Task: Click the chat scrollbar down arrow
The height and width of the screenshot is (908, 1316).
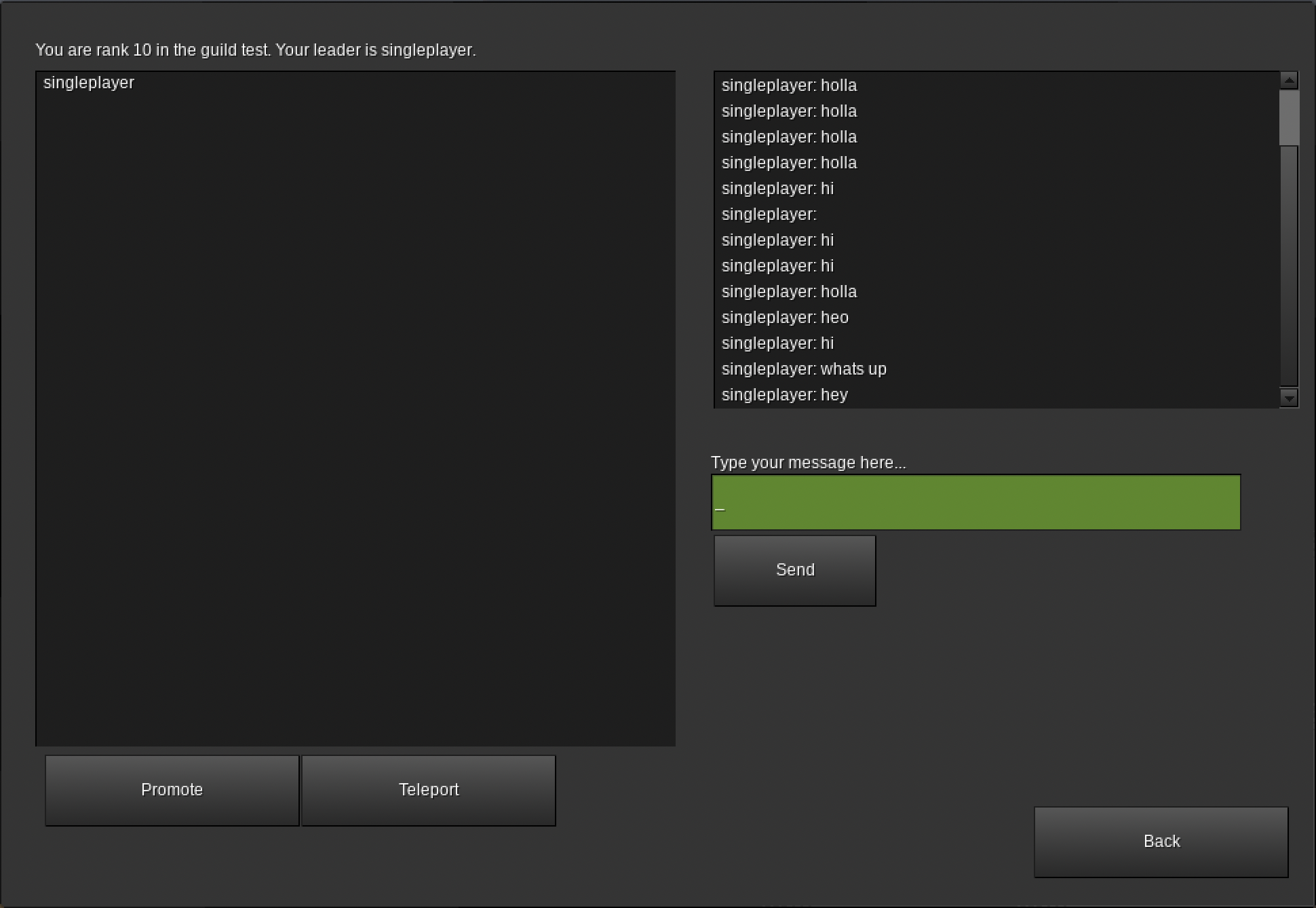Action: point(1289,398)
